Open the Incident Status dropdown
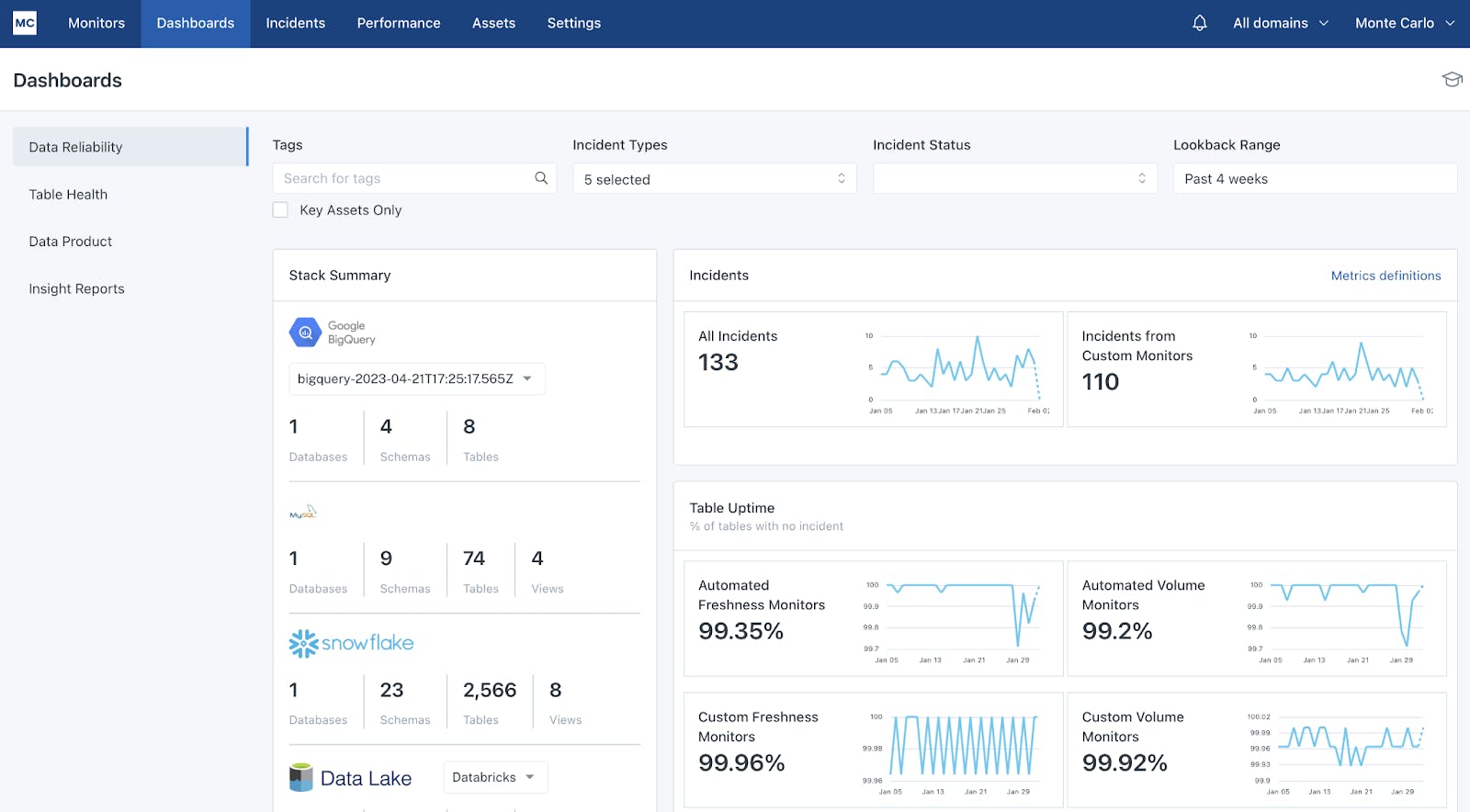The height and width of the screenshot is (812, 1470). [1014, 179]
